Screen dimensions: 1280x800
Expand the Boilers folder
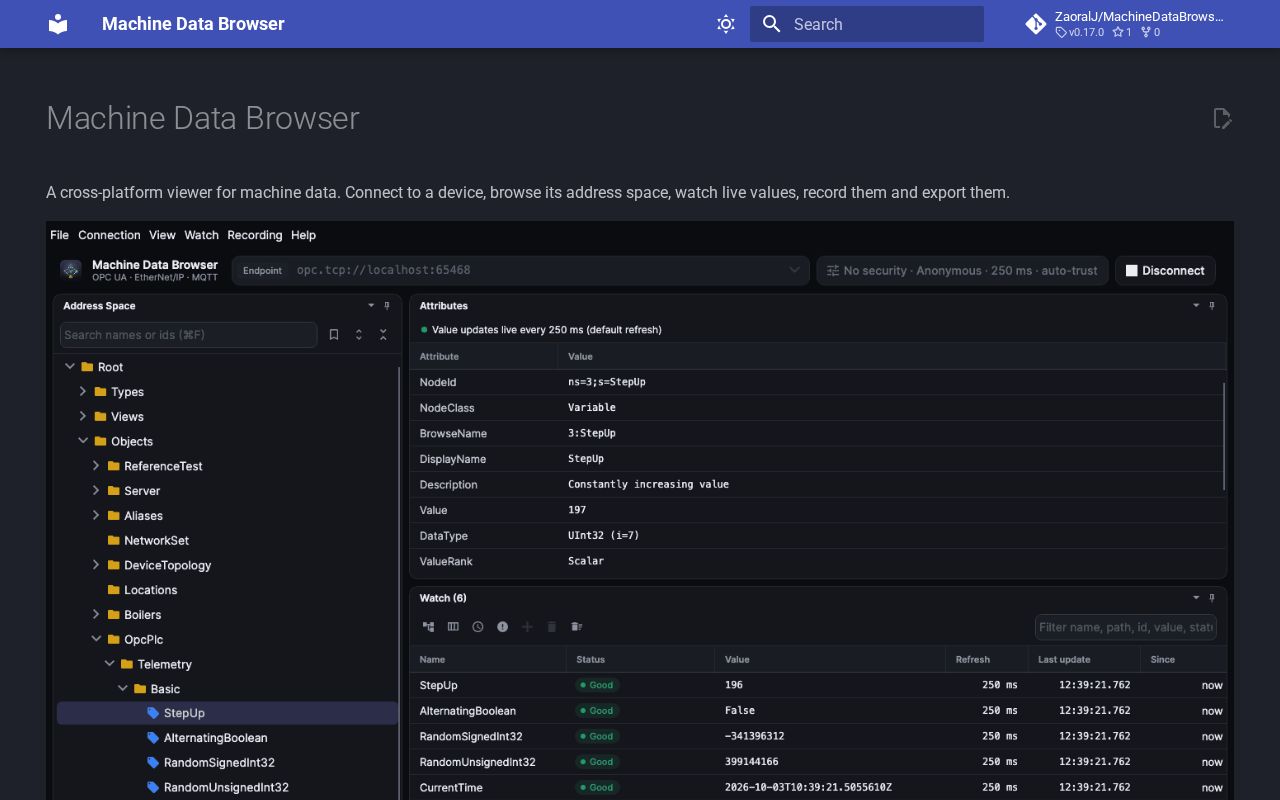tap(96, 614)
